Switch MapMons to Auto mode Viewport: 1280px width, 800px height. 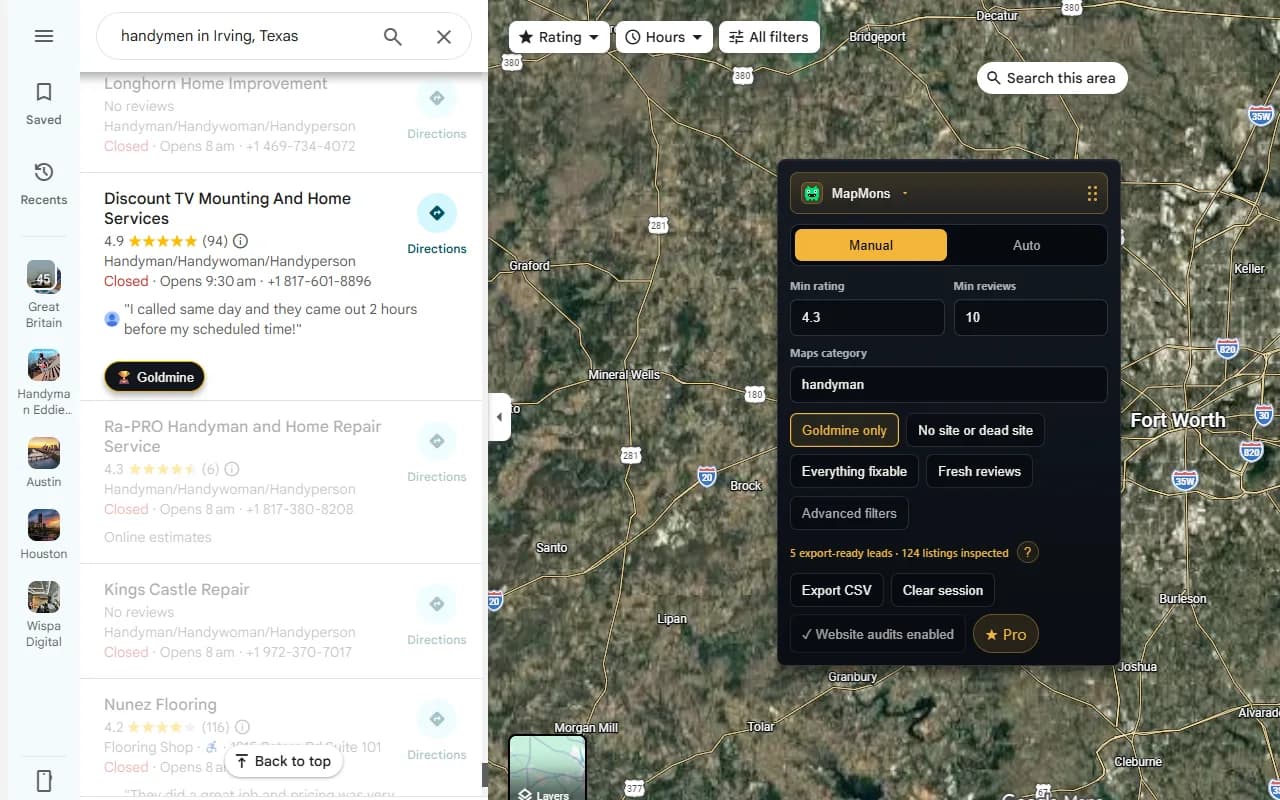tap(1026, 245)
